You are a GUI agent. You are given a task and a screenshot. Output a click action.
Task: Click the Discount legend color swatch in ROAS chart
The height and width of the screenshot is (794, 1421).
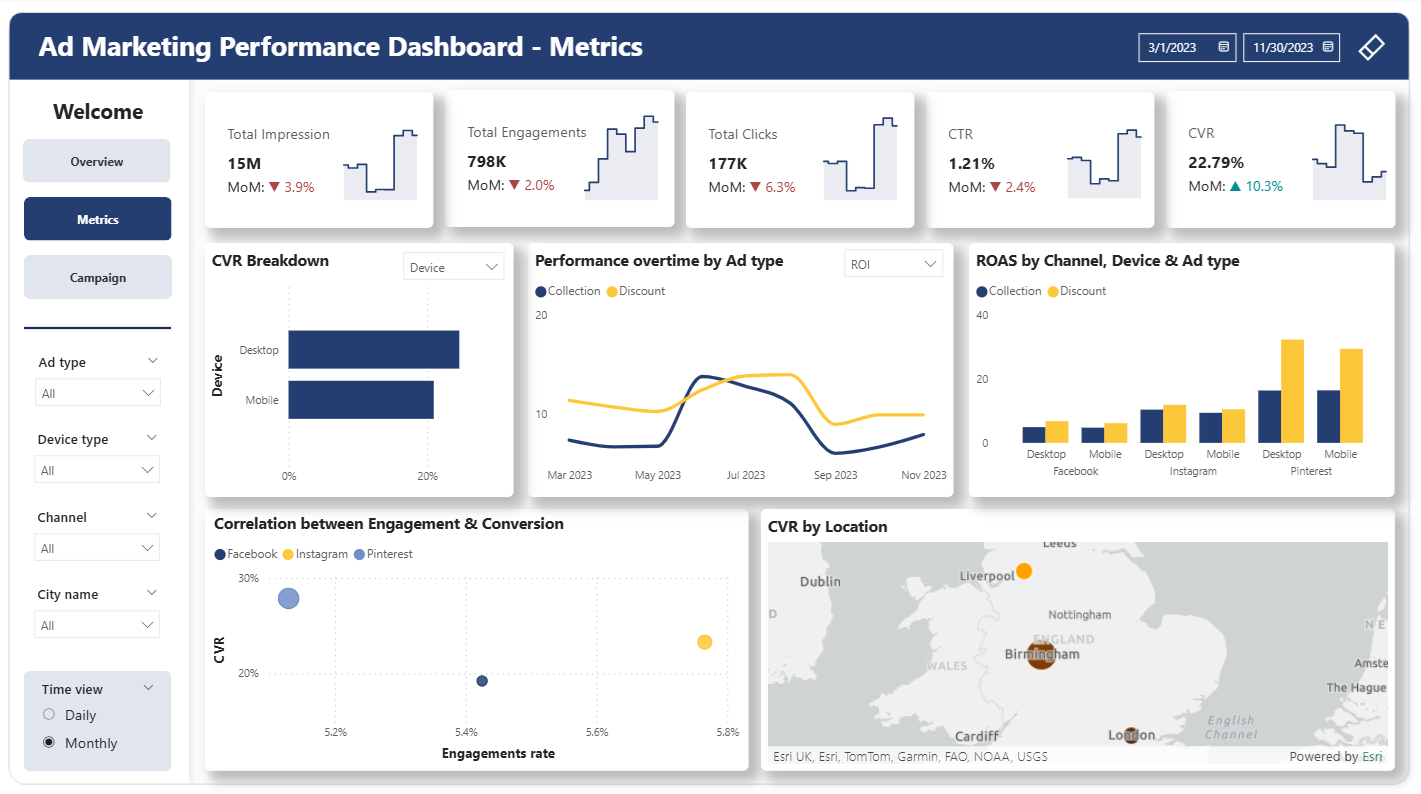(x=1052, y=292)
